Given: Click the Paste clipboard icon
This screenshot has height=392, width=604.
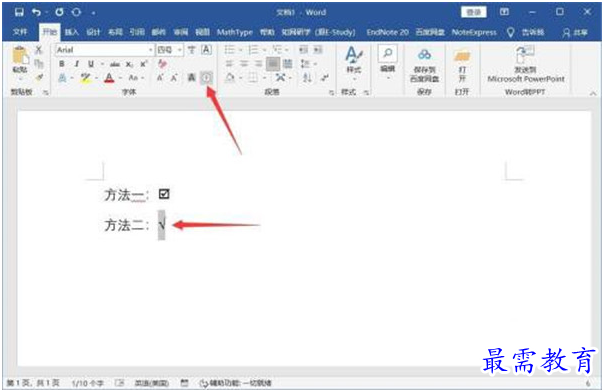Looking at the screenshot, I should (20, 56).
